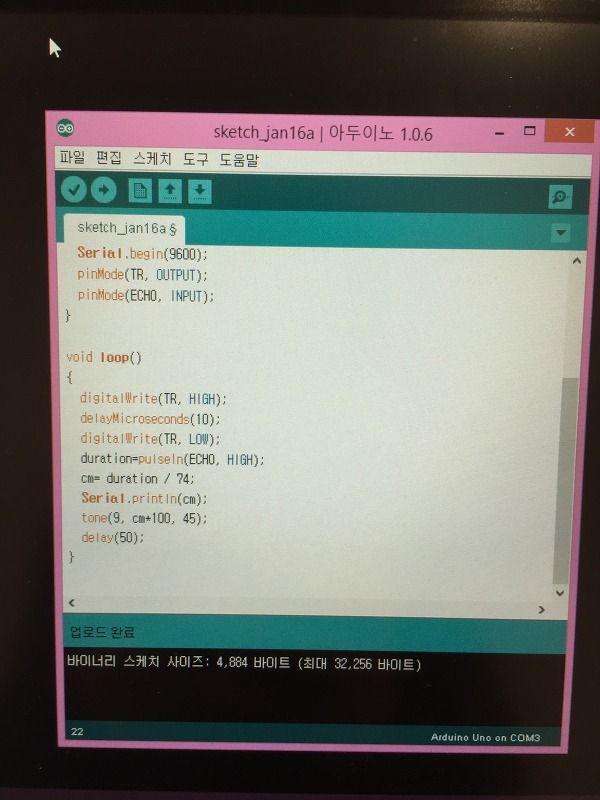Click the vertical scrollbar thumb
Screen dimensions: 600x800
tap(565, 482)
